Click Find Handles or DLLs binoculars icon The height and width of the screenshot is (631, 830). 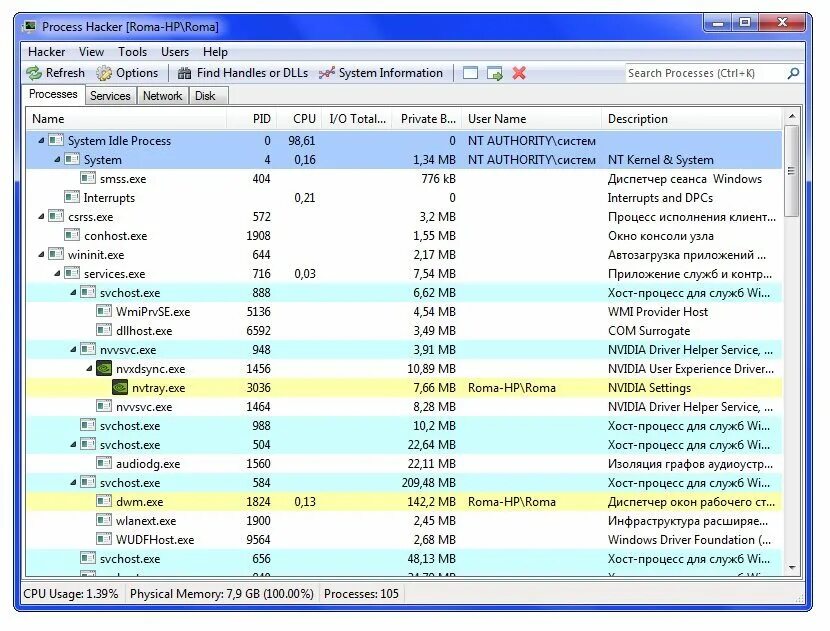184,73
